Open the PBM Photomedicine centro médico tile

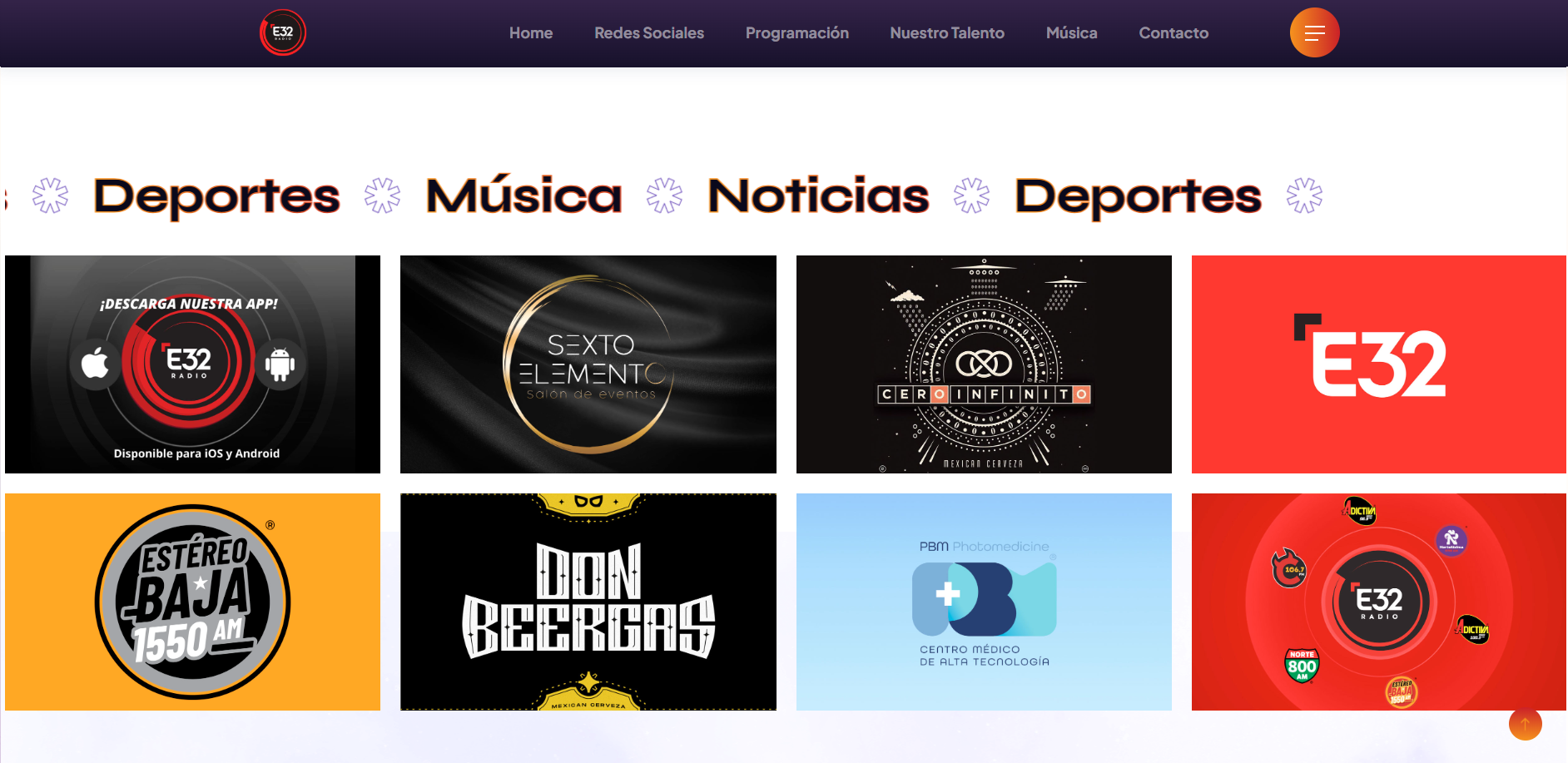tap(984, 602)
